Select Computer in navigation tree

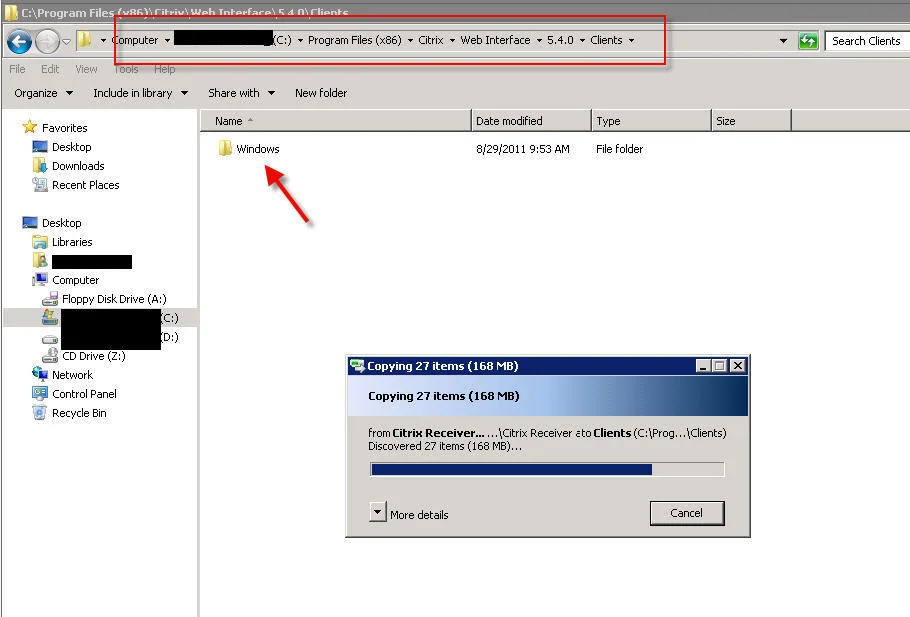click(75, 280)
